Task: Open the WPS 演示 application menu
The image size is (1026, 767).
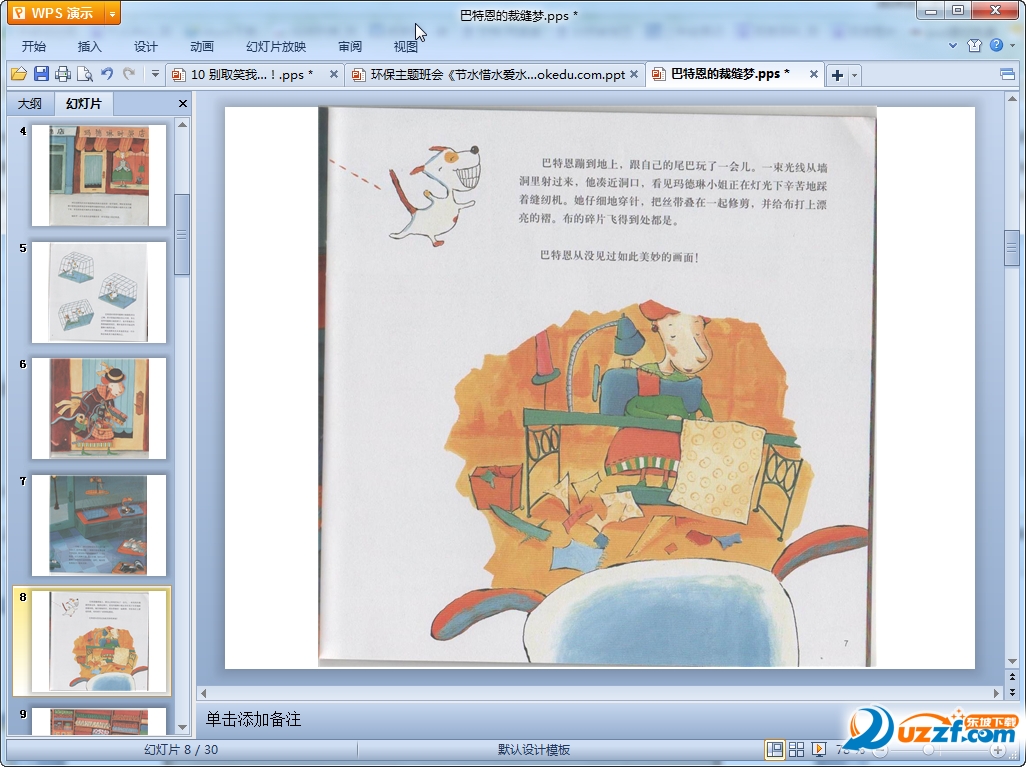Action: [x=57, y=13]
